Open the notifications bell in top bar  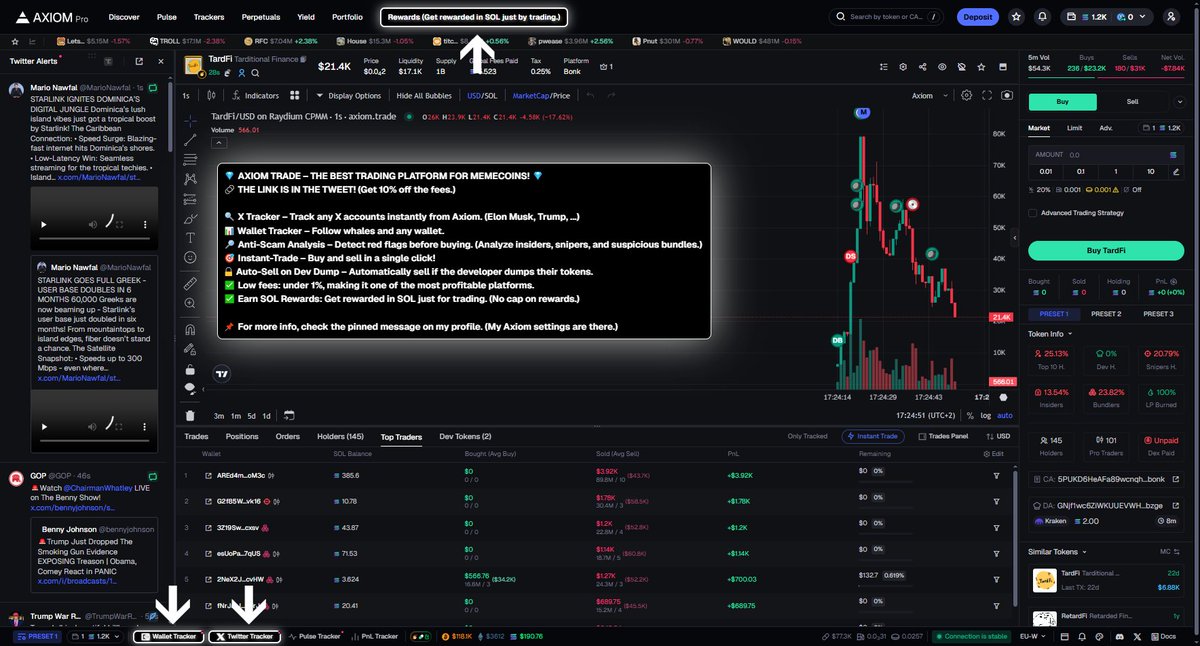click(1043, 17)
